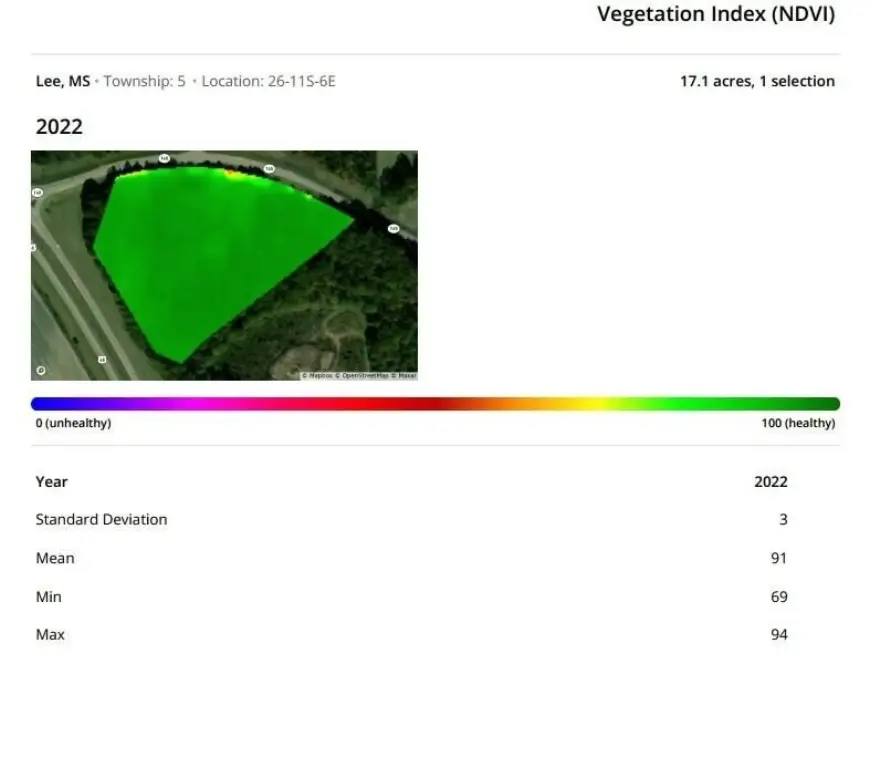The width and height of the screenshot is (870, 768).
Task: Click the highway shield at map's bottom road
Action: tap(102, 359)
